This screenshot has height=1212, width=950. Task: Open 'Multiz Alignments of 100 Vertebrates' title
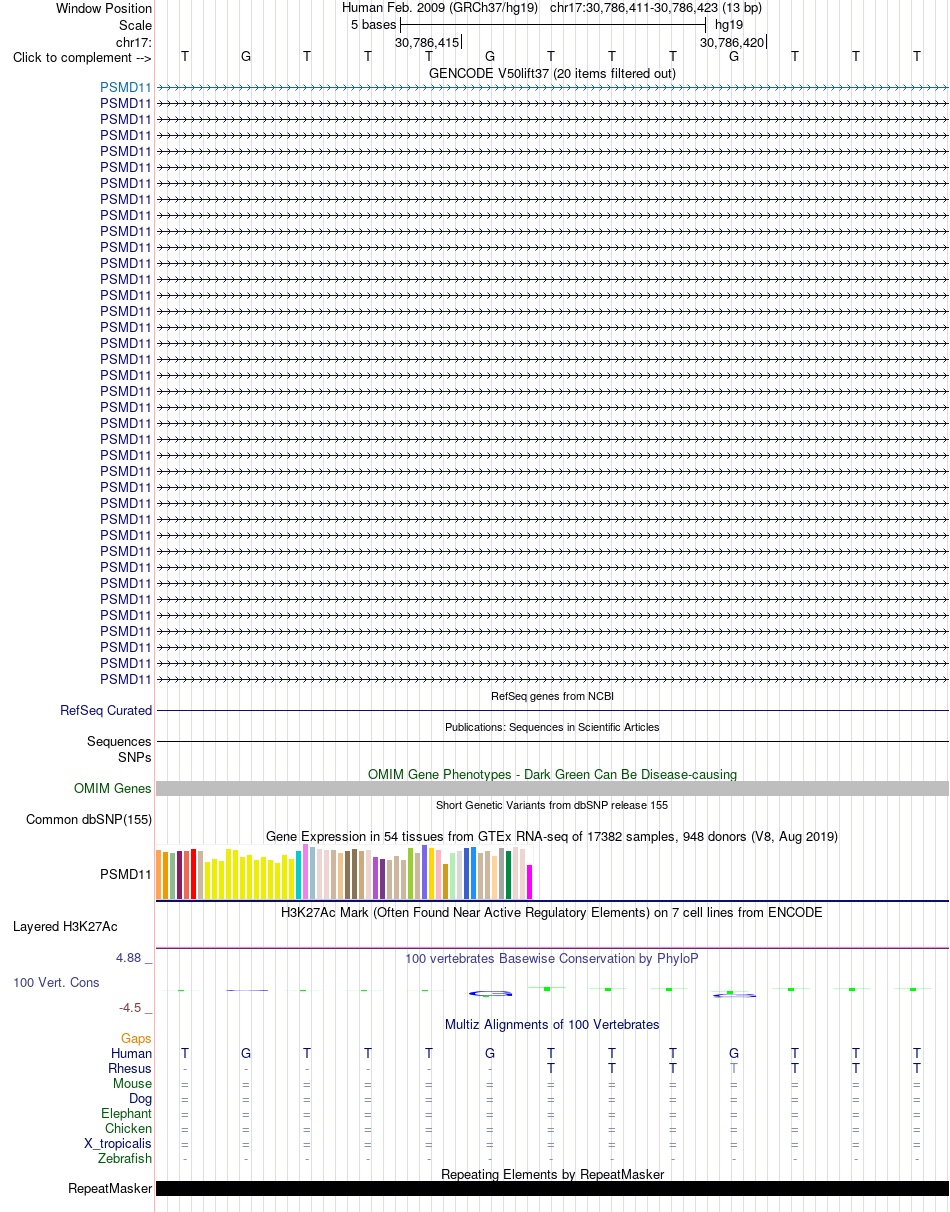pyautogui.click(x=552, y=1024)
